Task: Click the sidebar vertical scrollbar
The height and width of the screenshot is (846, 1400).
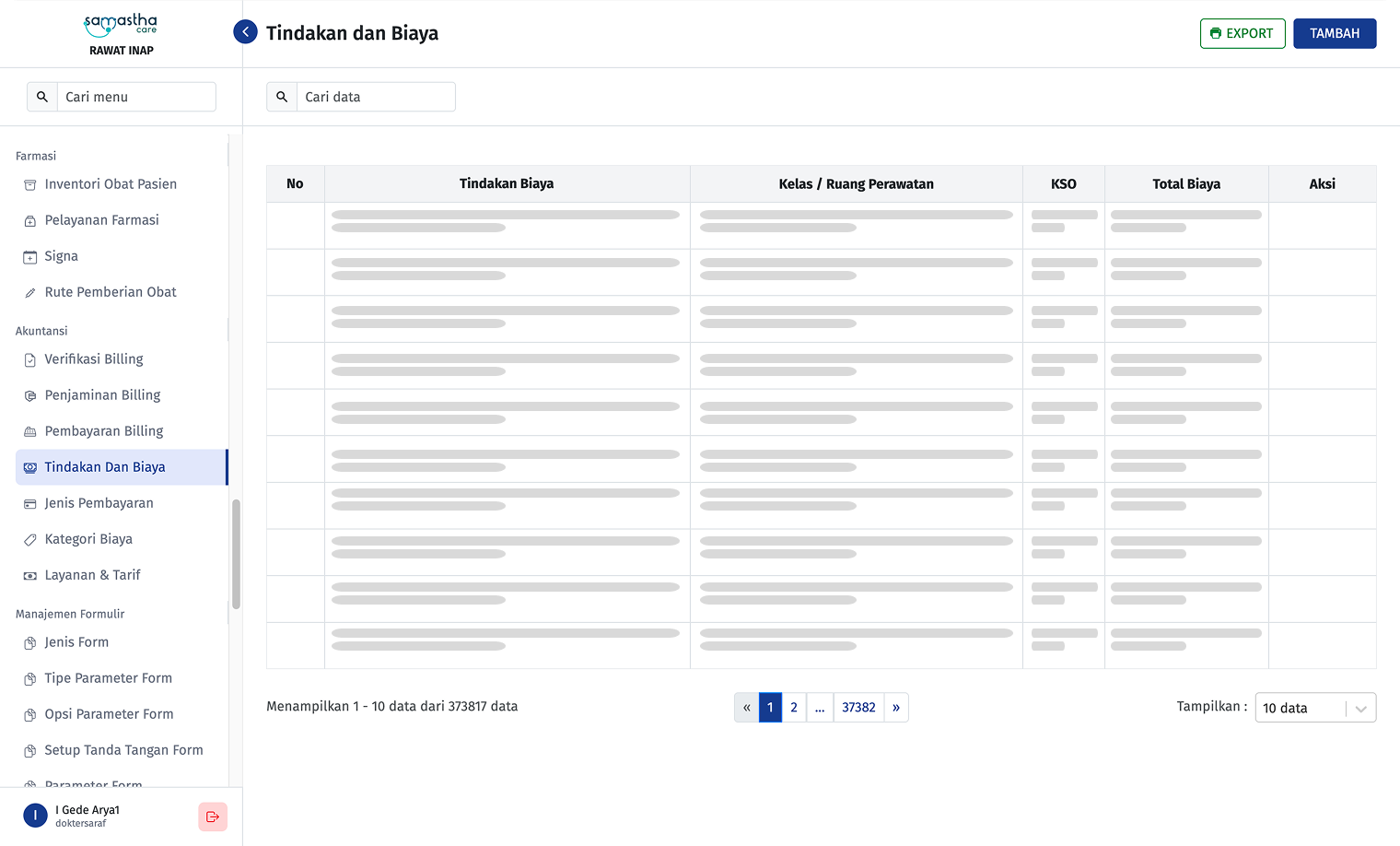Action: pyautogui.click(x=236, y=554)
